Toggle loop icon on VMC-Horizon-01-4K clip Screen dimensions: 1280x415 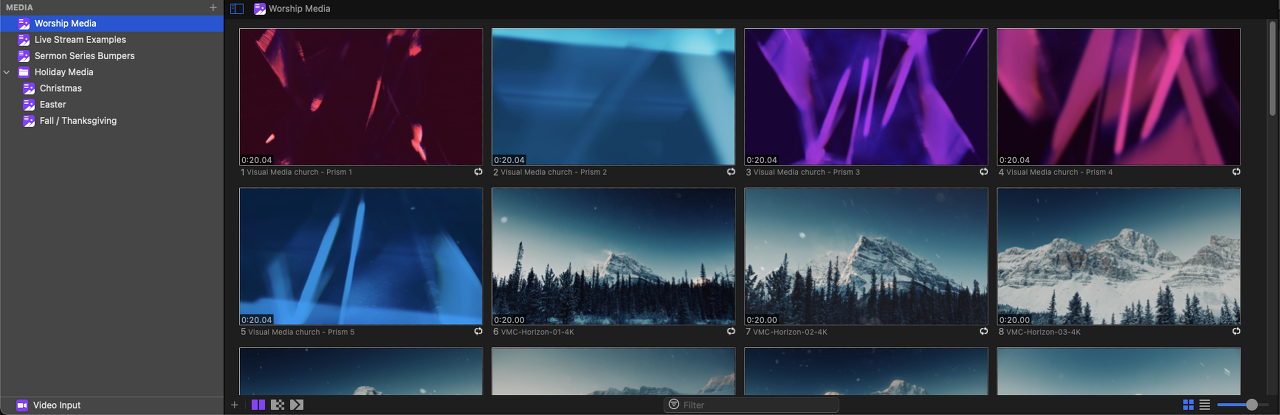pyautogui.click(x=731, y=332)
